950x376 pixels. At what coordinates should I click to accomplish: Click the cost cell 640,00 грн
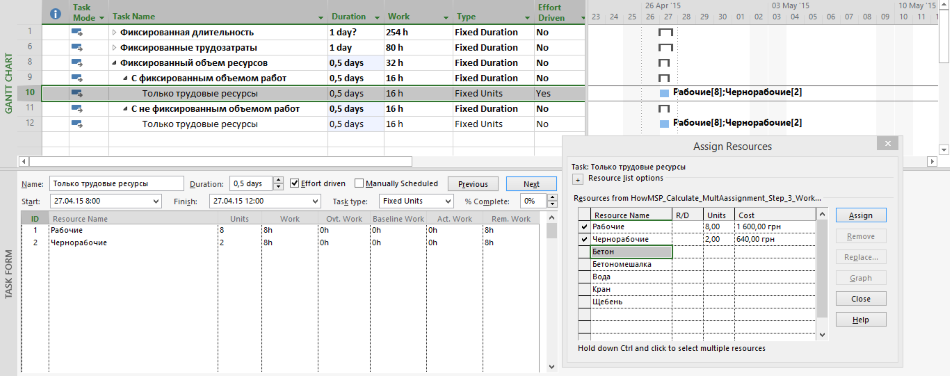(x=775, y=239)
